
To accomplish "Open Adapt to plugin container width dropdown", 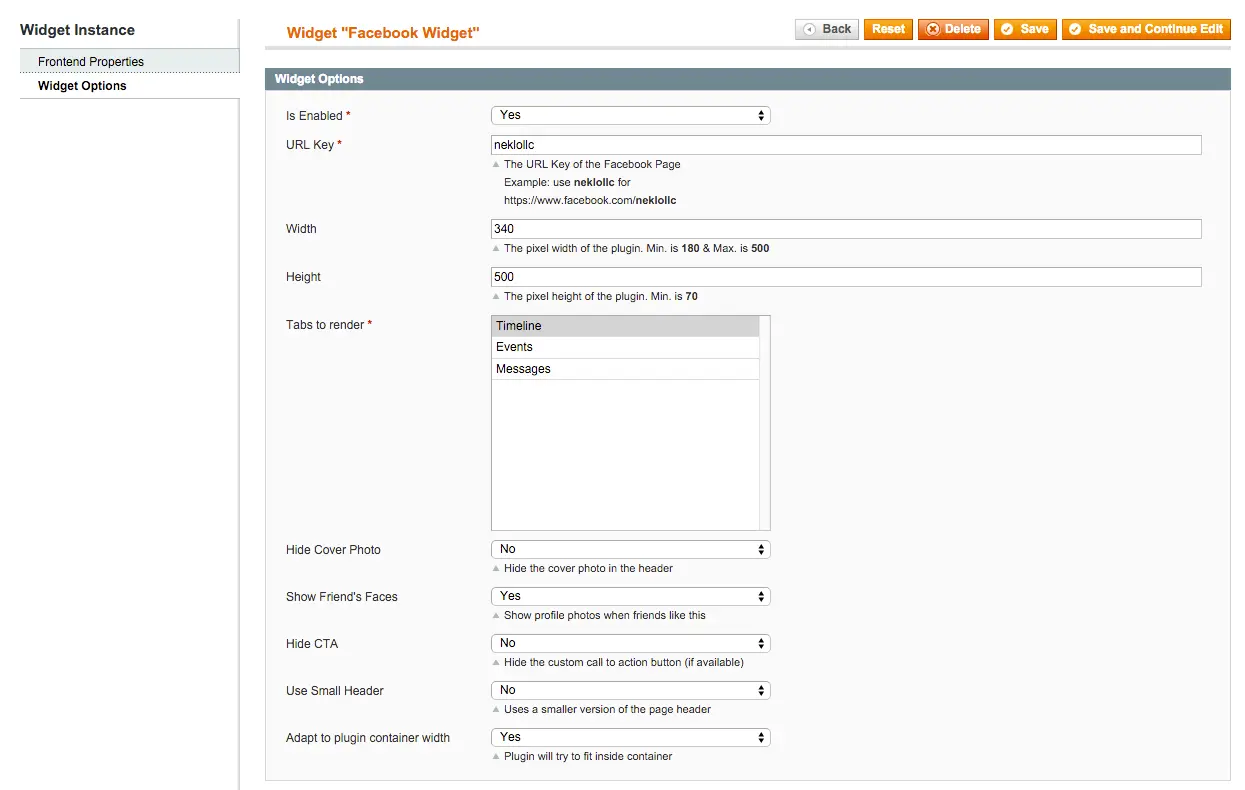I will [x=631, y=737].
